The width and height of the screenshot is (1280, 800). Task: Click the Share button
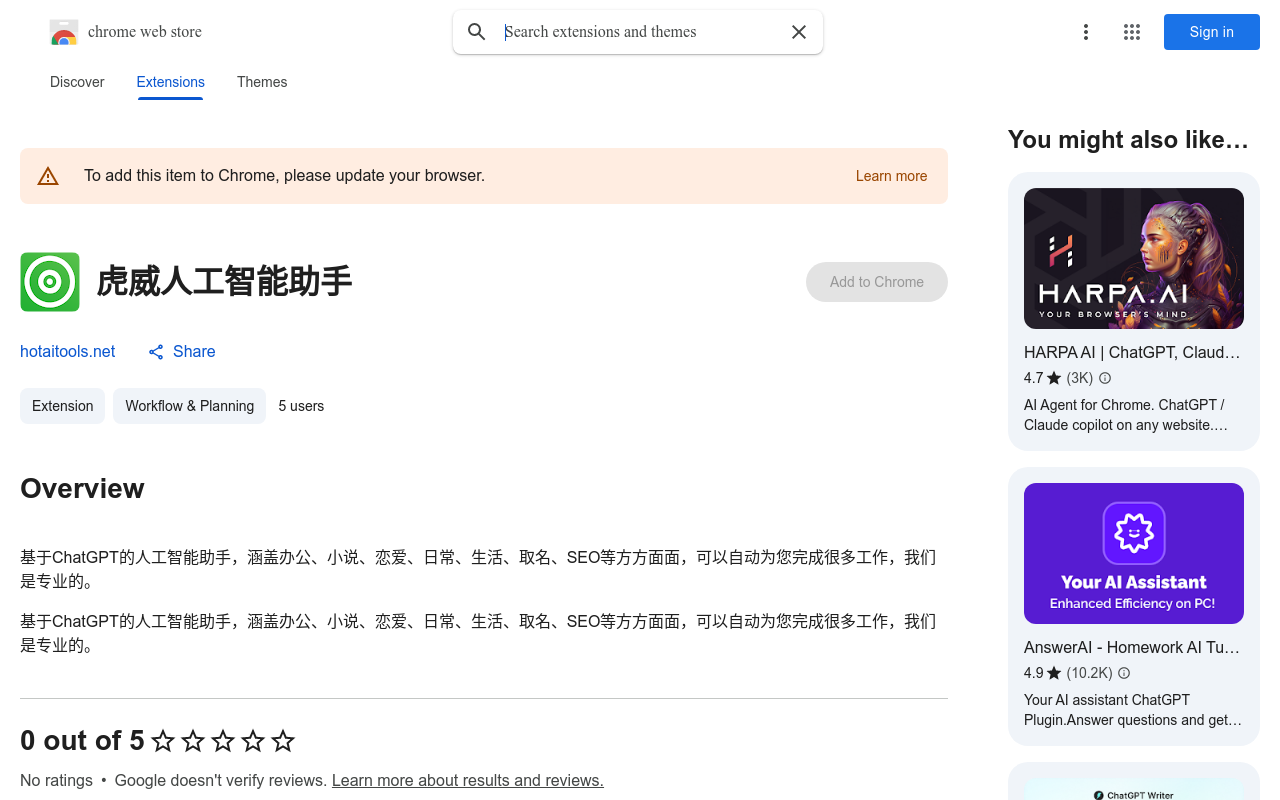[182, 351]
